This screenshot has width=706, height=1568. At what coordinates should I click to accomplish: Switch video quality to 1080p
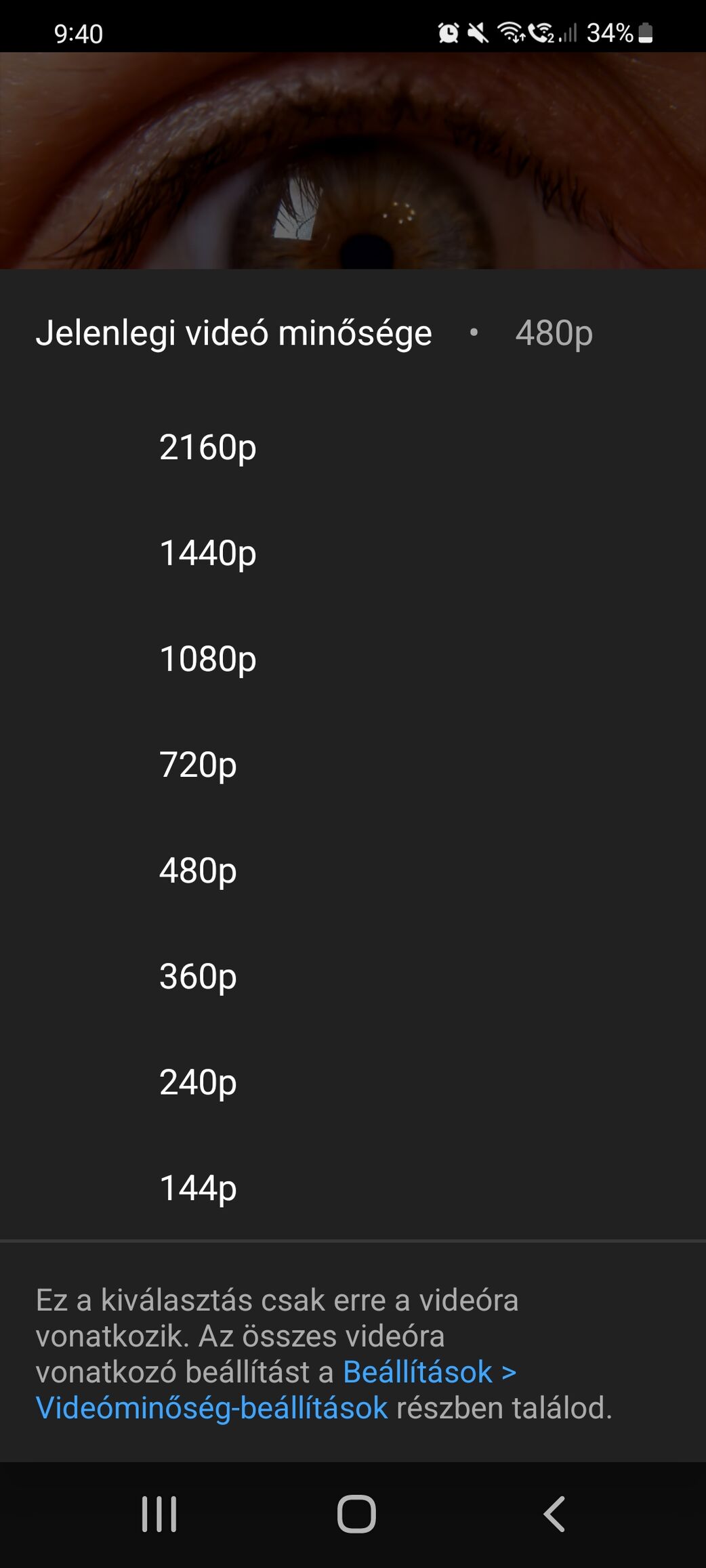207,658
